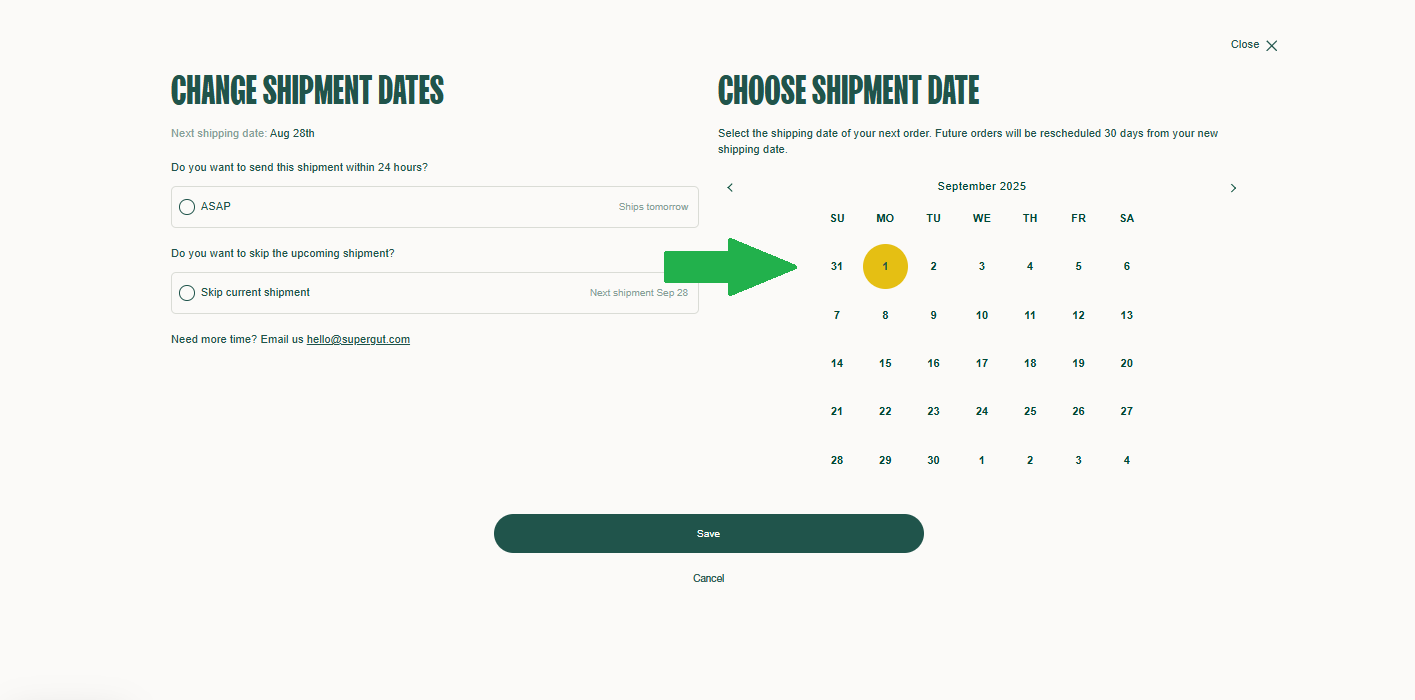The width and height of the screenshot is (1415, 700).
Task: Select the ASAP radio button
Action: tap(187, 207)
